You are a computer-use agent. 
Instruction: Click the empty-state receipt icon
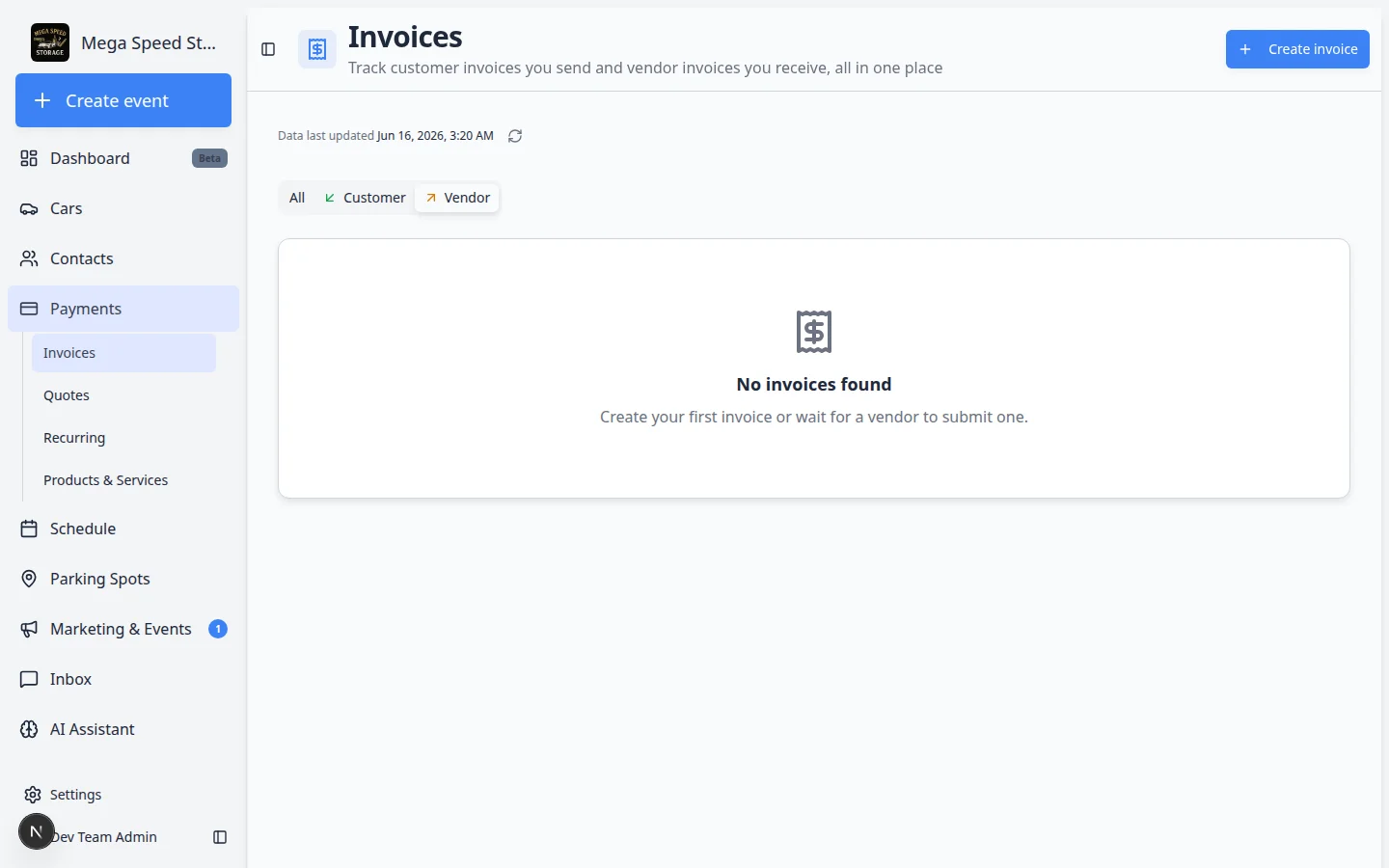[x=814, y=332]
